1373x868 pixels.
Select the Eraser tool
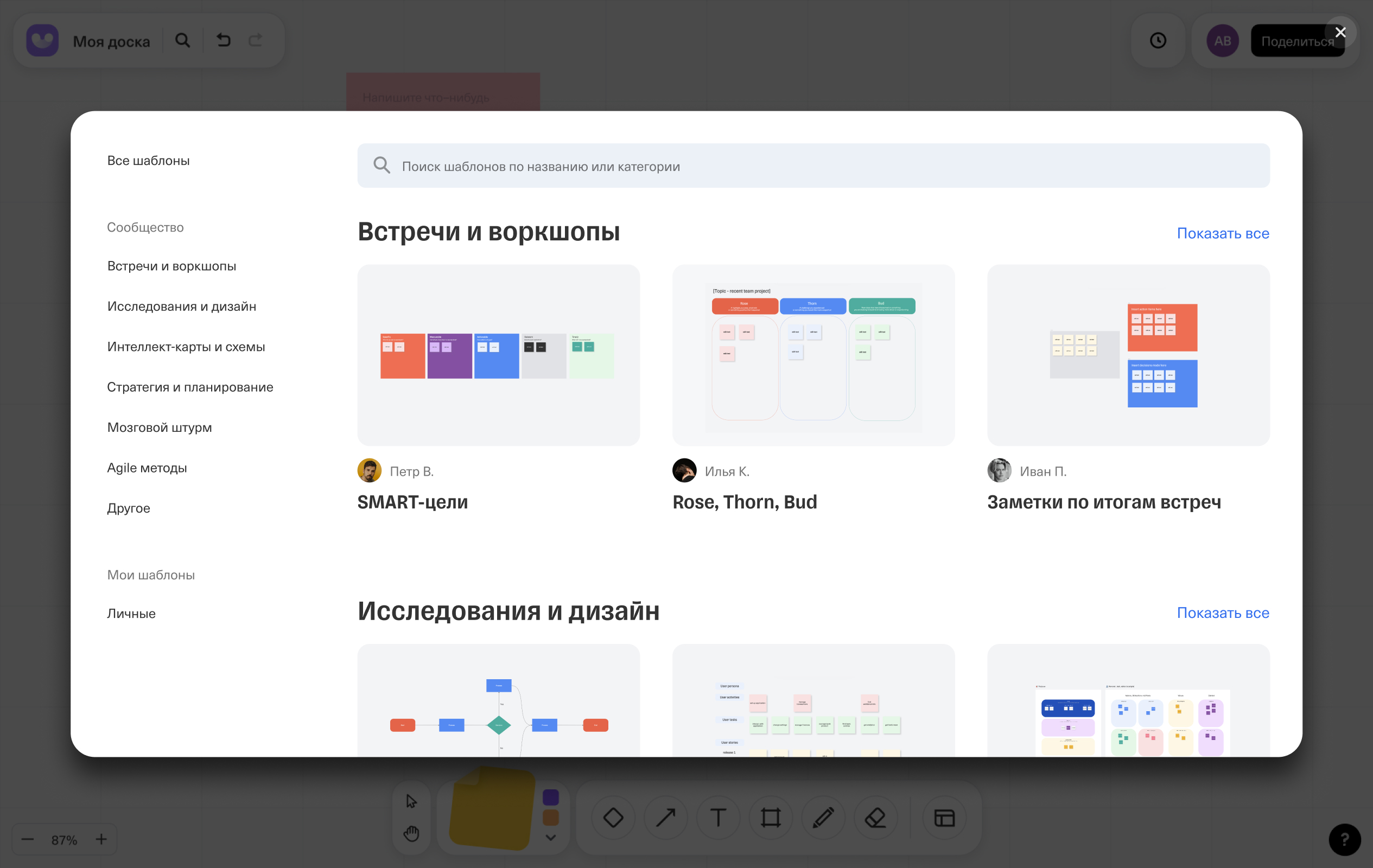tap(875, 818)
